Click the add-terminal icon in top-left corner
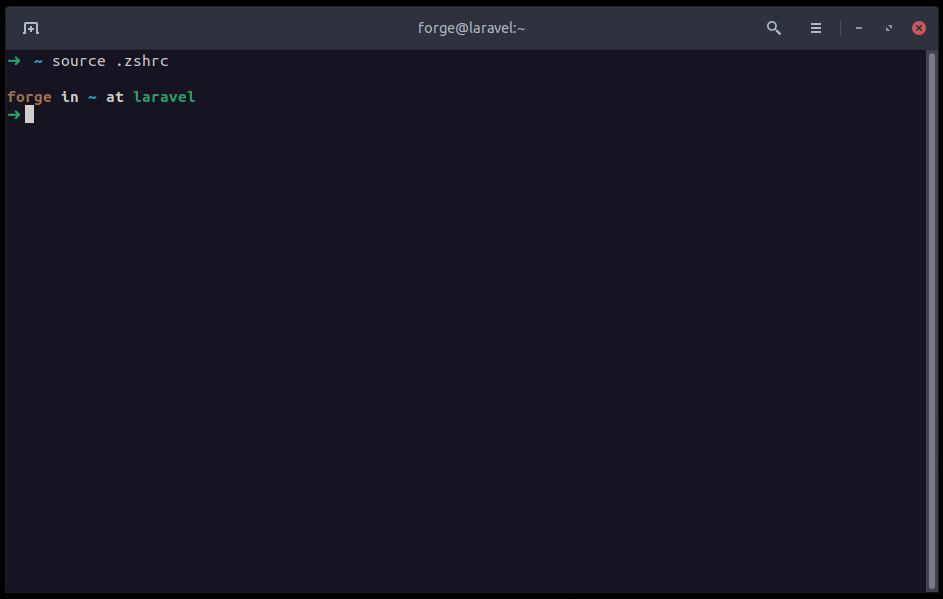 (30, 28)
